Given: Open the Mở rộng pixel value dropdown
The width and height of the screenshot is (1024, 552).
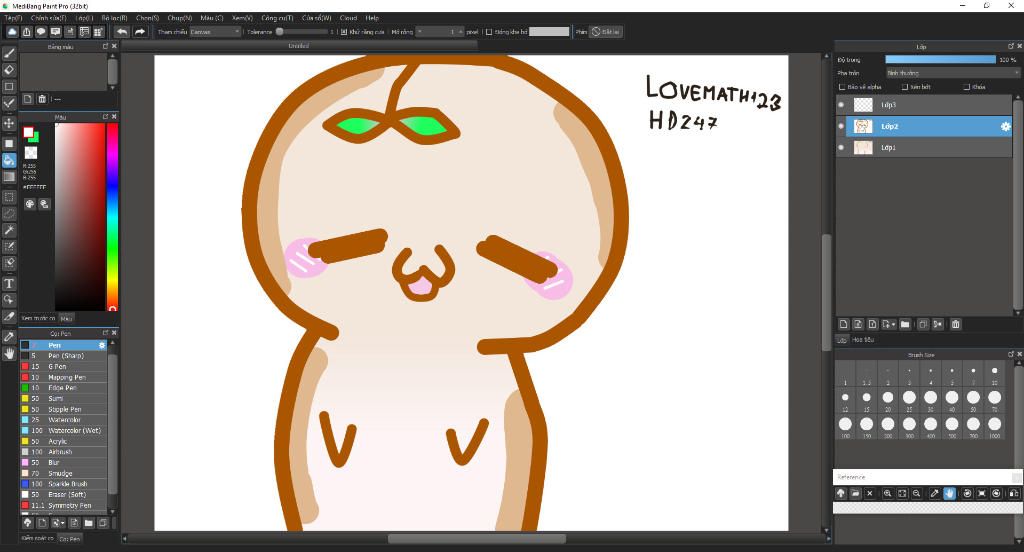Looking at the screenshot, I should (x=440, y=31).
